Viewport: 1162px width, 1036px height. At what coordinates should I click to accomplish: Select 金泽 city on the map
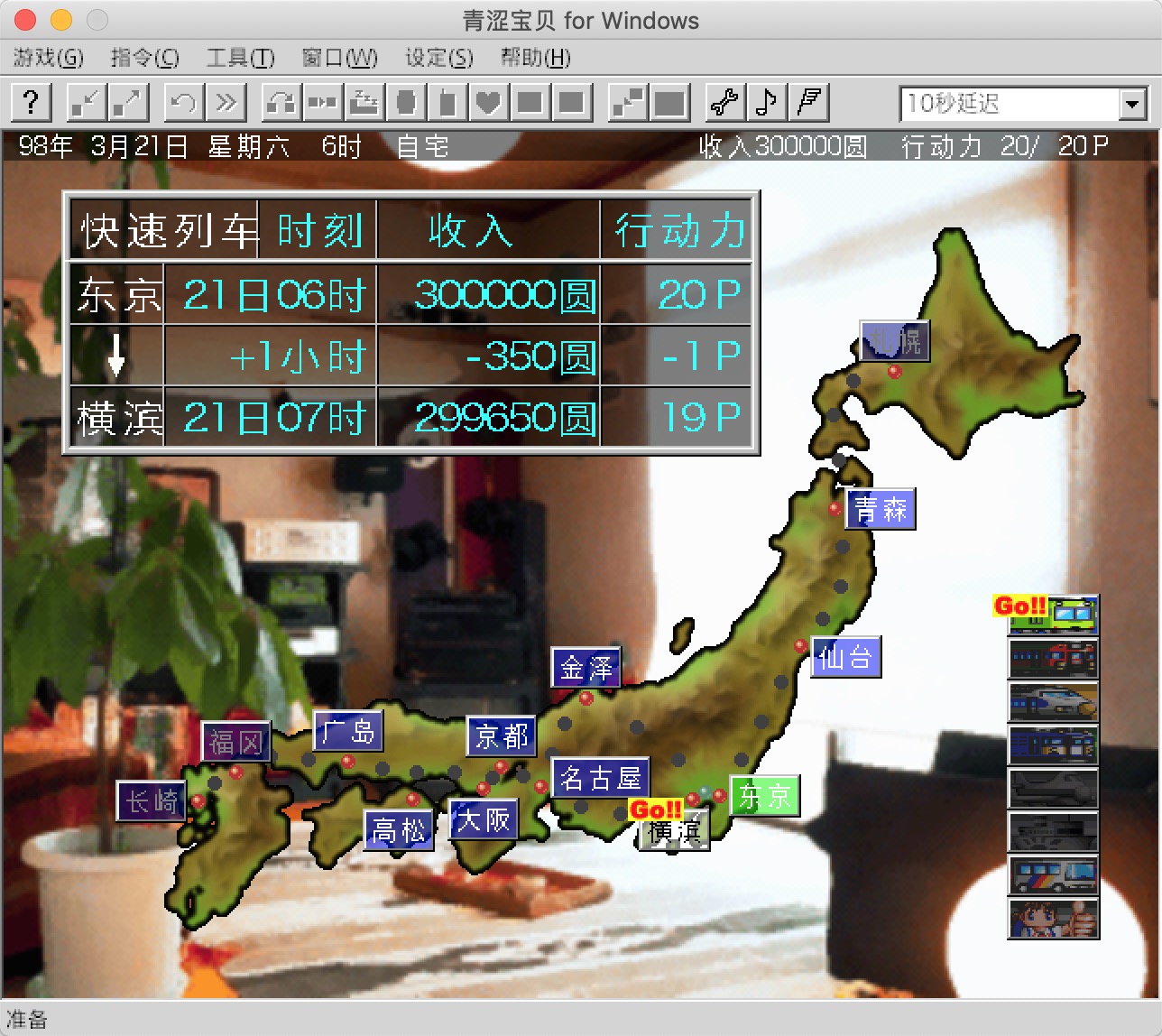pos(586,668)
